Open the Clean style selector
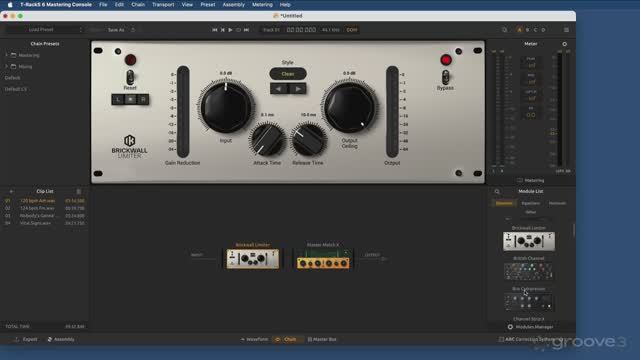This screenshot has width=640, height=360. pos(288,74)
